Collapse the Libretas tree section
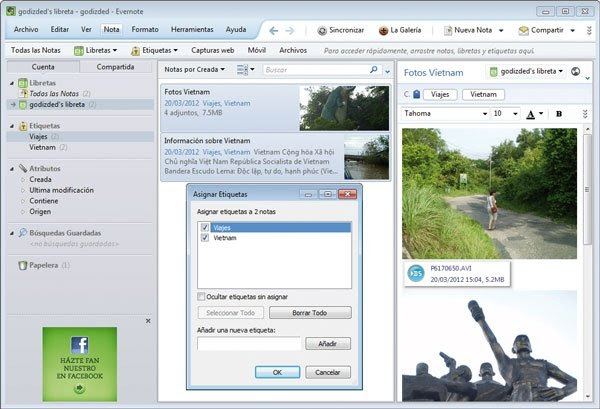This screenshot has height=409, width=600. [x=12, y=83]
